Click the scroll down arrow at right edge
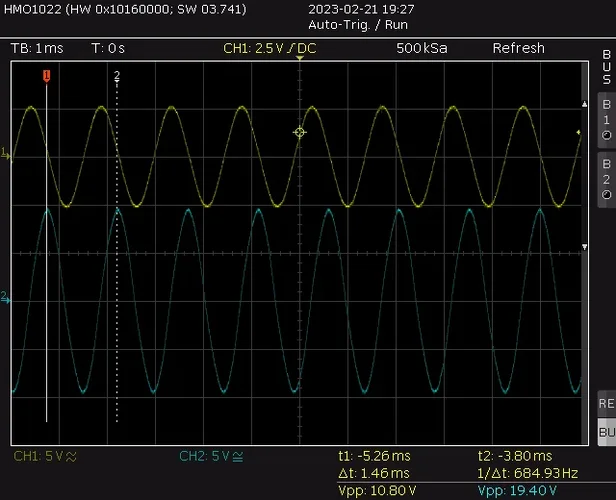This screenshot has width=616, height=500. (x=586, y=246)
